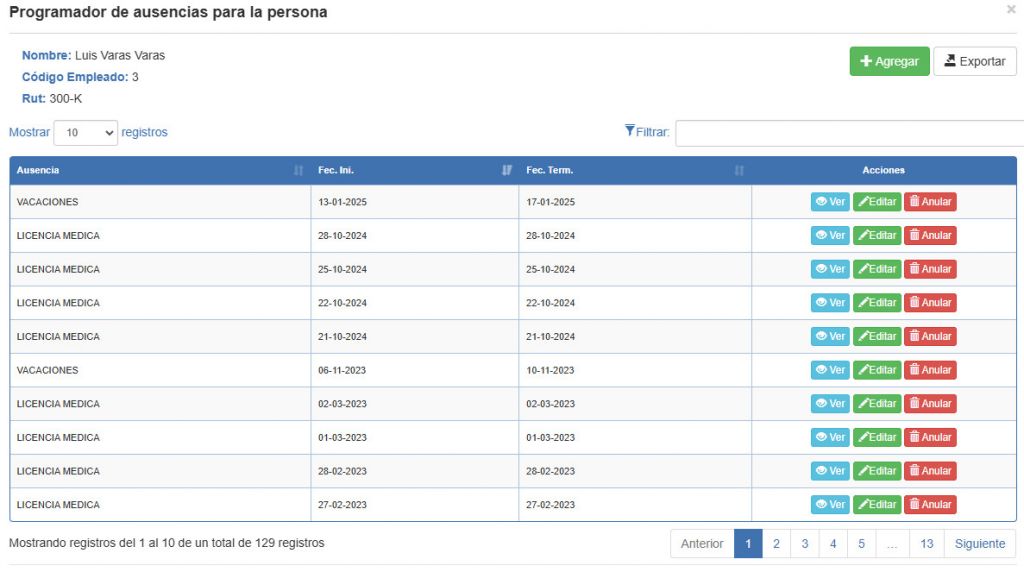This screenshot has width=1024, height=572.
Task: View the 22-10-2024 LICENCIA MEDICA record
Action: pos(830,302)
